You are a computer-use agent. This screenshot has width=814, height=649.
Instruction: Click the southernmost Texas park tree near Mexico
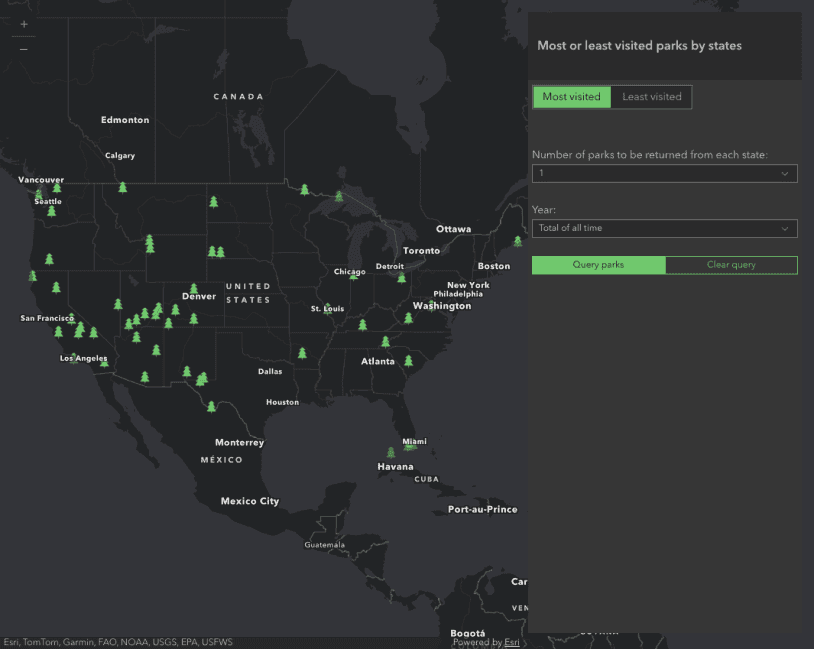(210, 405)
